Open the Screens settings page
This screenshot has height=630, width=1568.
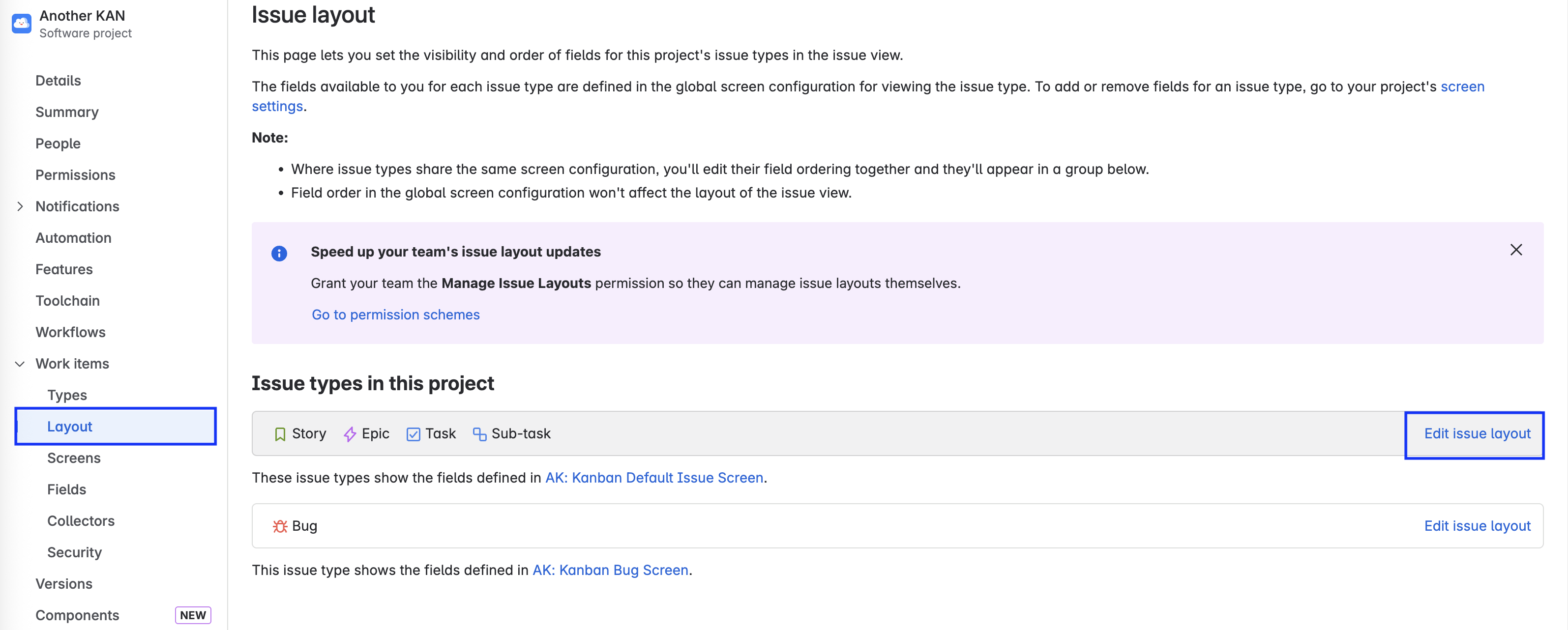(x=74, y=458)
